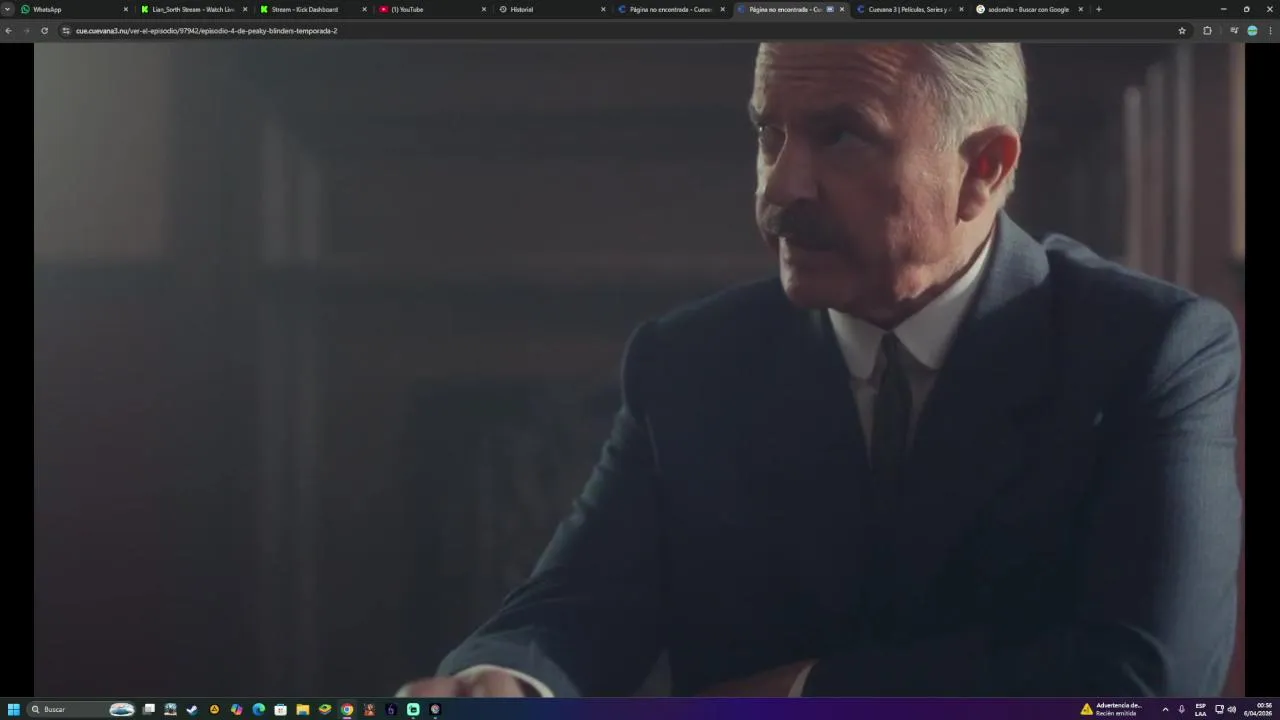The image size is (1280, 720).
Task: Click the media indicator on the active tab
Action: click(830, 9)
